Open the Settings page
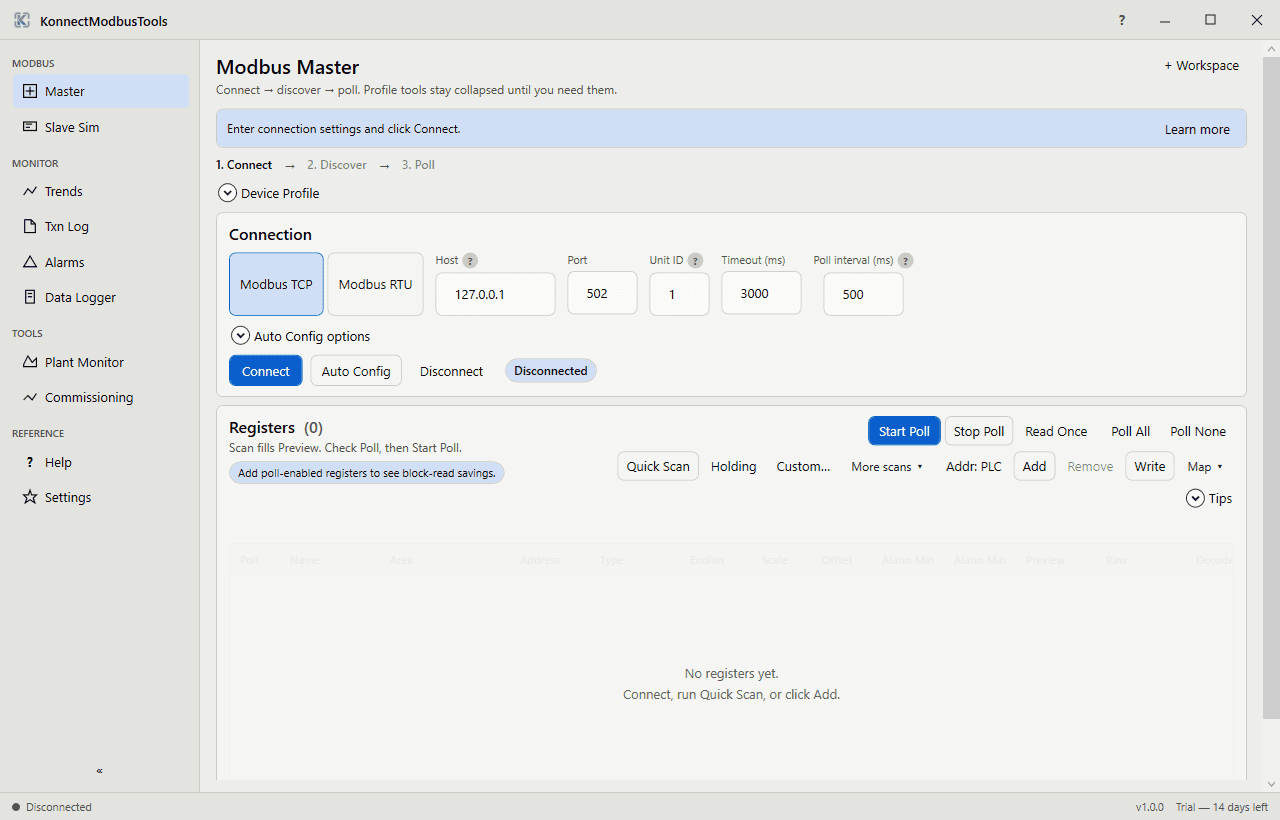Image resolution: width=1280 pixels, height=820 pixels. [x=101, y=497]
